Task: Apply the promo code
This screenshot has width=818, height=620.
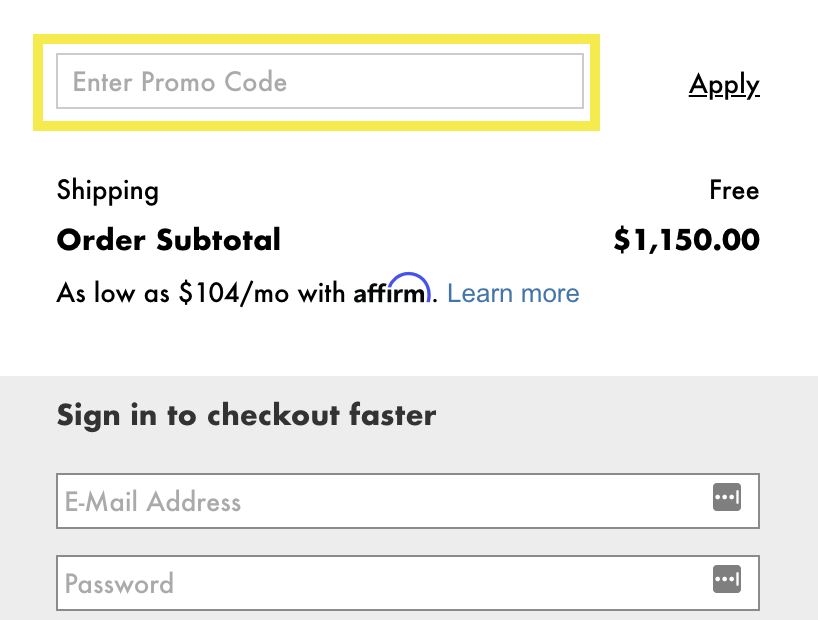Action: [x=724, y=85]
